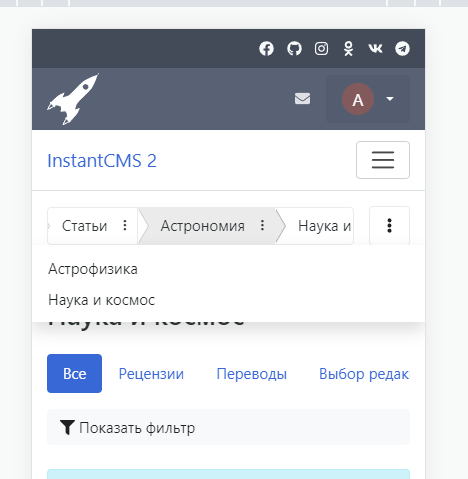This screenshot has width=468, height=479.
Task: Click the Instagram icon
Action: [321, 49]
